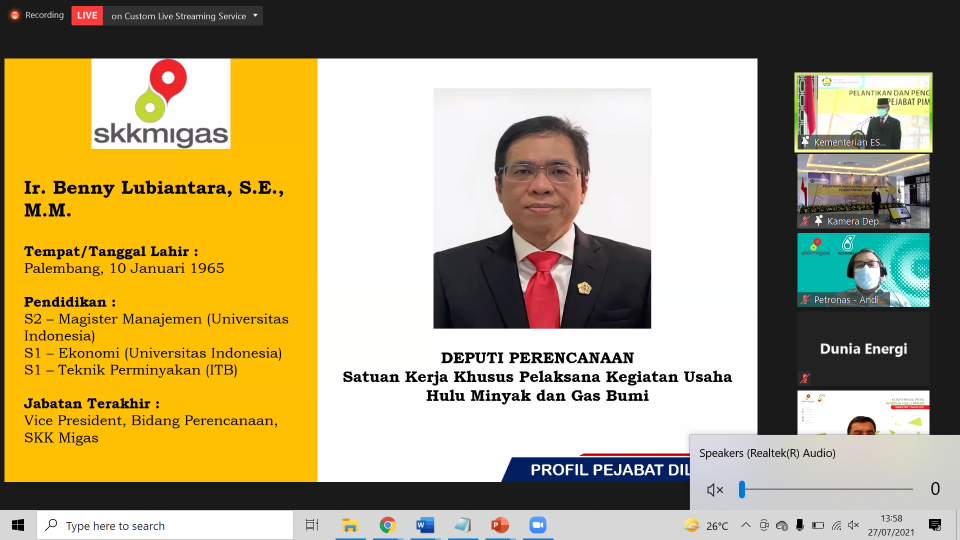960x540 pixels.
Task: Switch to Zoom from the taskbar
Action: click(x=538, y=525)
